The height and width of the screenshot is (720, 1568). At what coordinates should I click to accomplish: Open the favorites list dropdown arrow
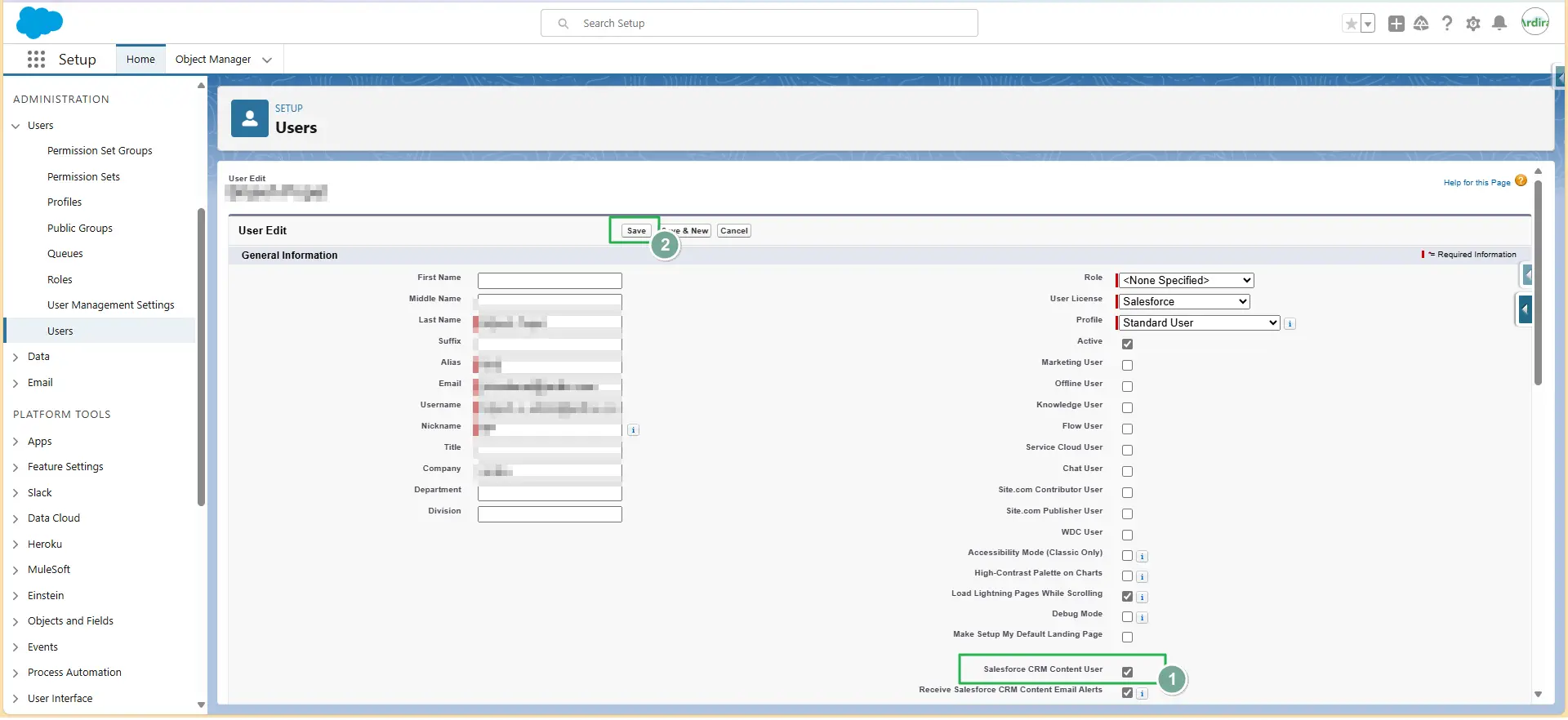pyautogui.click(x=1368, y=24)
